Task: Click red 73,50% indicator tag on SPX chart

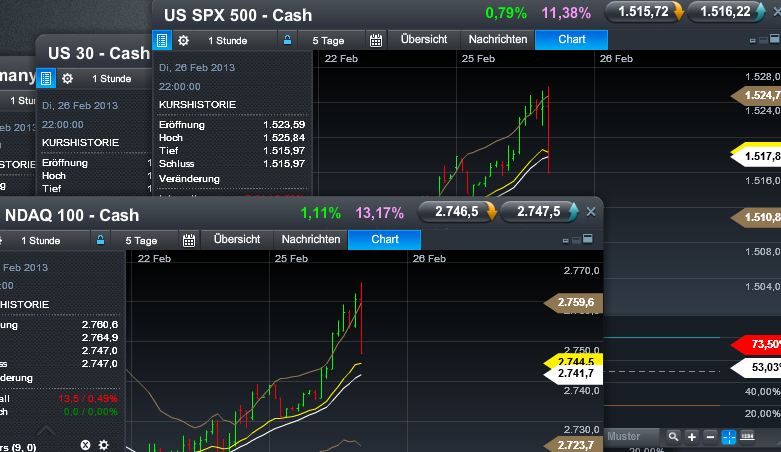Action: (756, 344)
